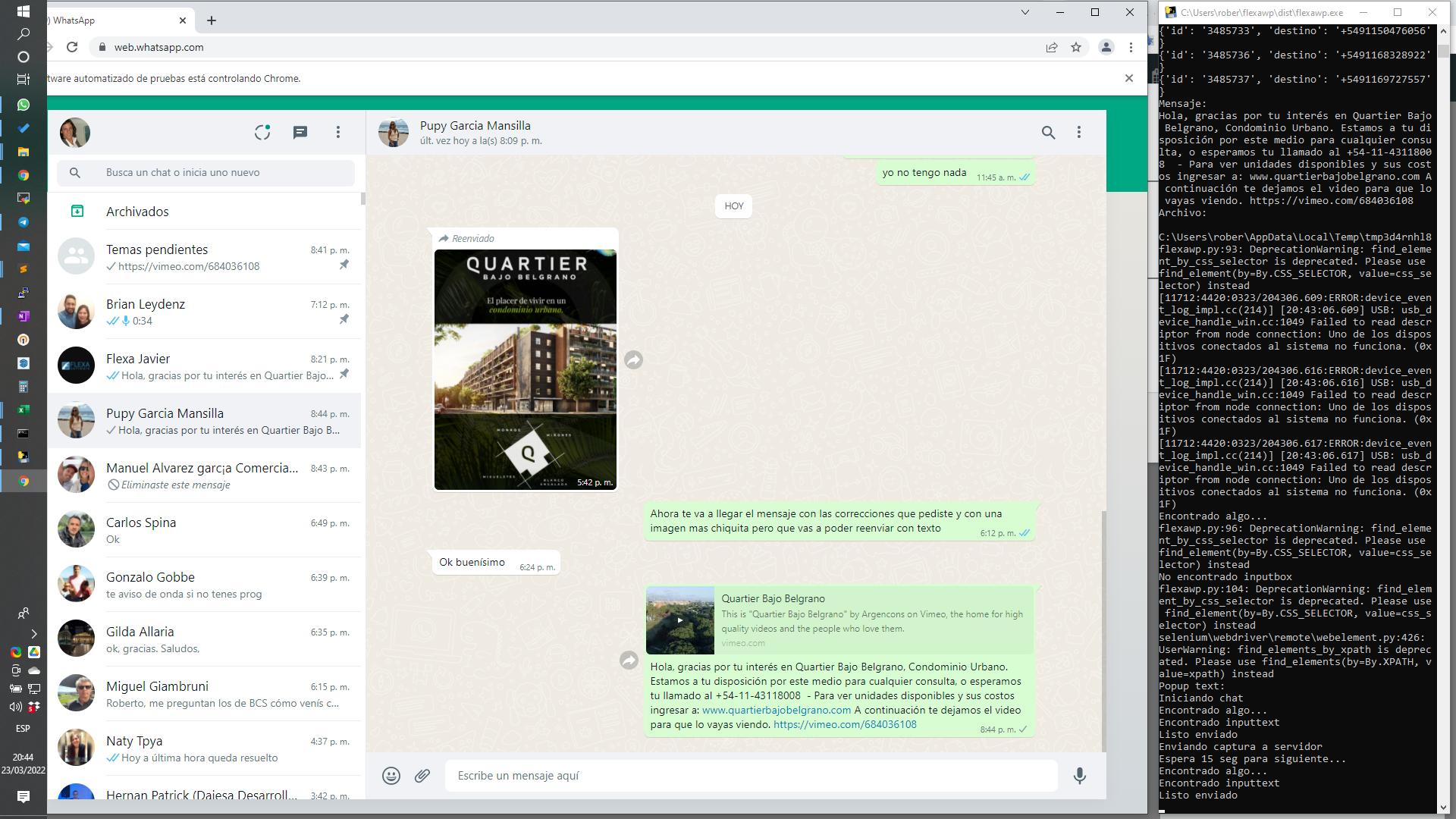Open Windows Start menu
This screenshot has width=1456, height=819.
pyautogui.click(x=23, y=11)
